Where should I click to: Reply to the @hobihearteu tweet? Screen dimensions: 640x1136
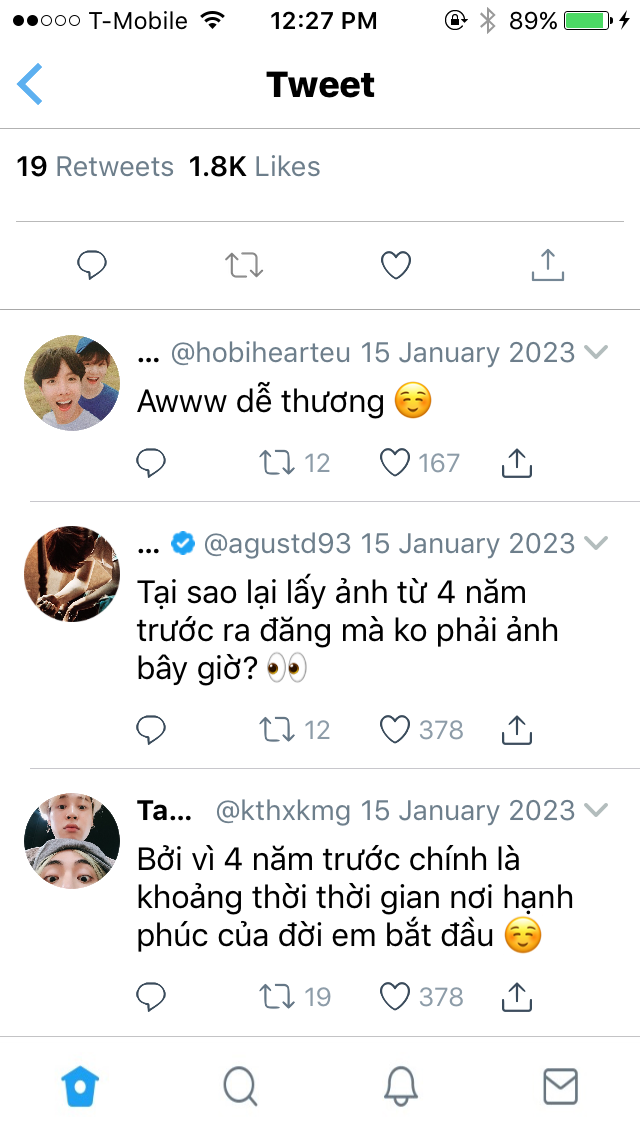point(151,462)
